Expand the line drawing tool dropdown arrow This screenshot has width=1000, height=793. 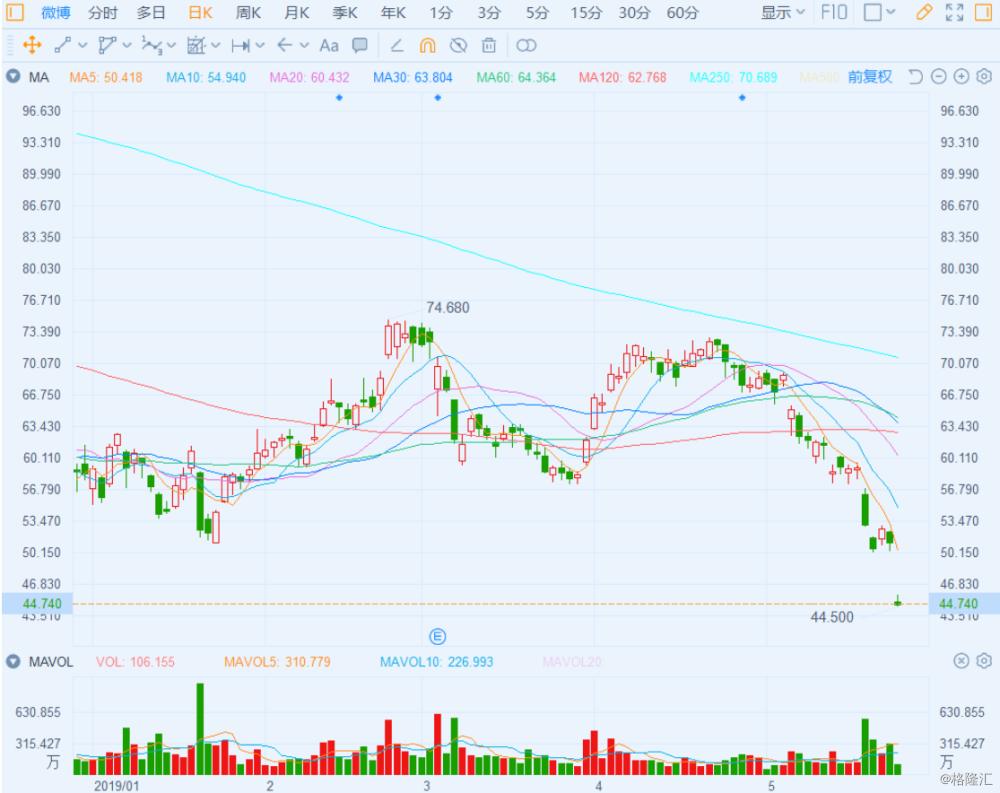[82, 45]
